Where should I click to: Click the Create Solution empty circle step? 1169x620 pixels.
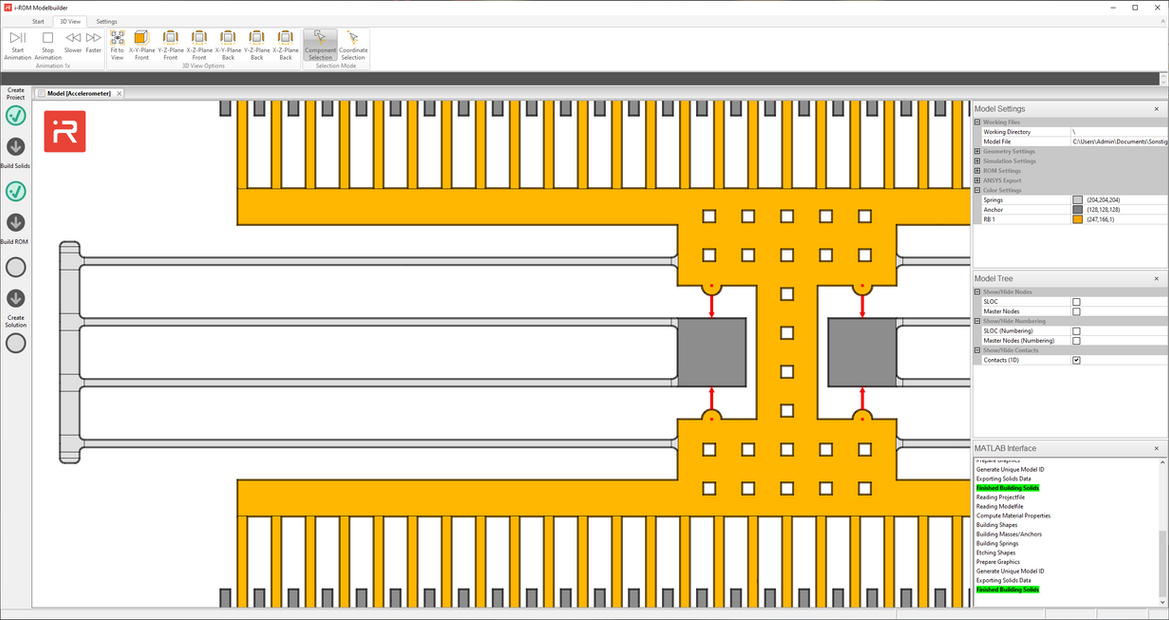tap(16, 343)
